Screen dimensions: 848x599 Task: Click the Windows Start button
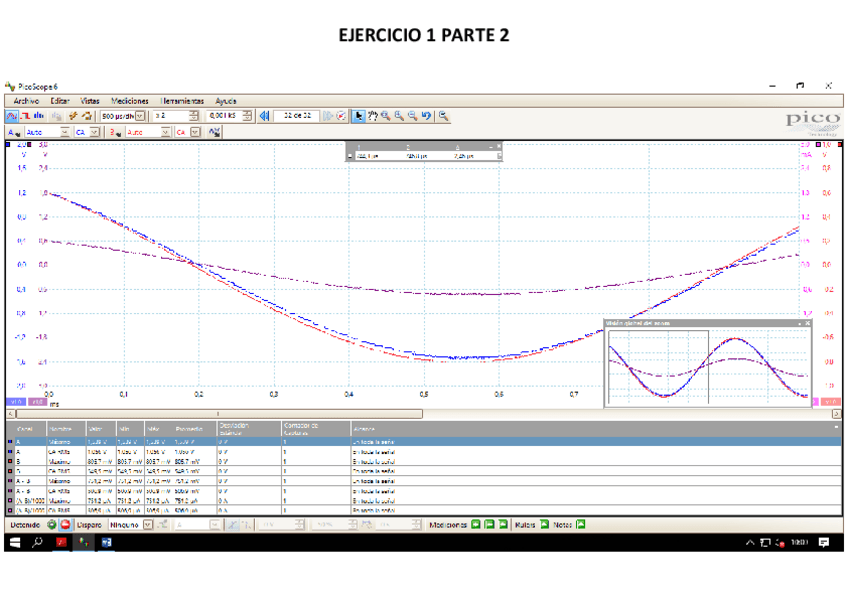coord(15,542)
